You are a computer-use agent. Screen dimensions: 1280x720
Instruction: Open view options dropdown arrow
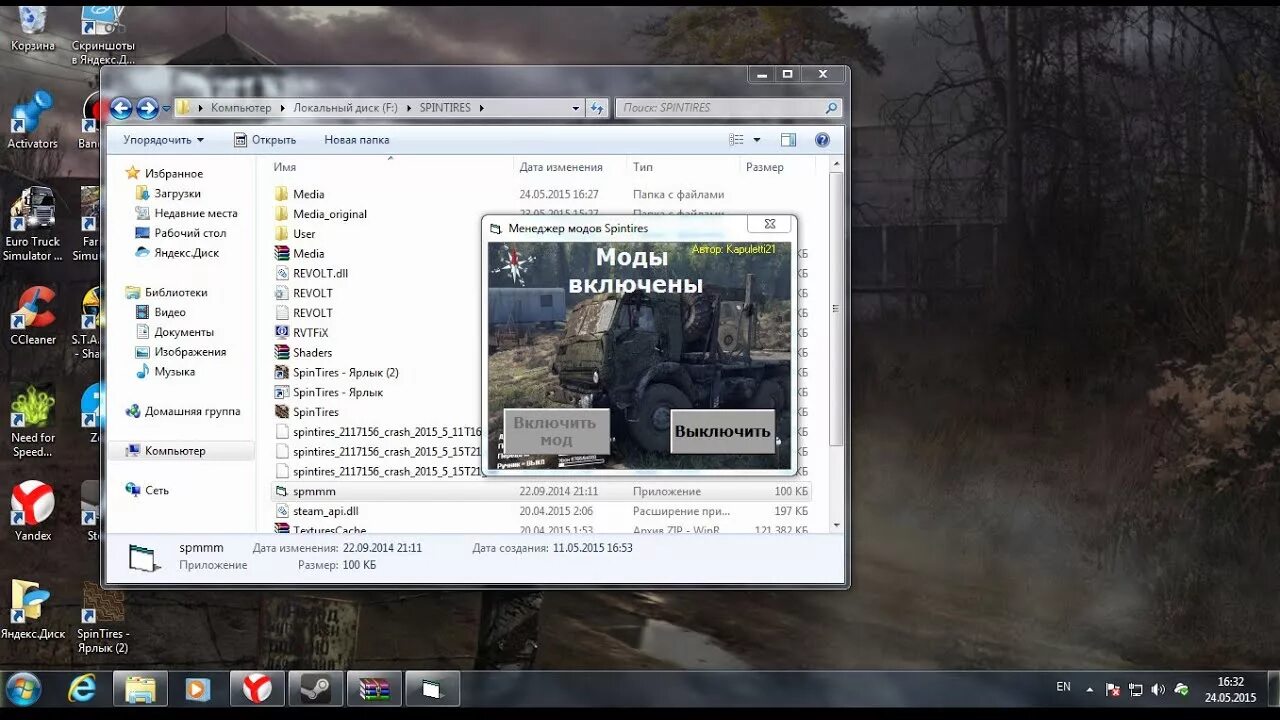[x=757, y=140]
